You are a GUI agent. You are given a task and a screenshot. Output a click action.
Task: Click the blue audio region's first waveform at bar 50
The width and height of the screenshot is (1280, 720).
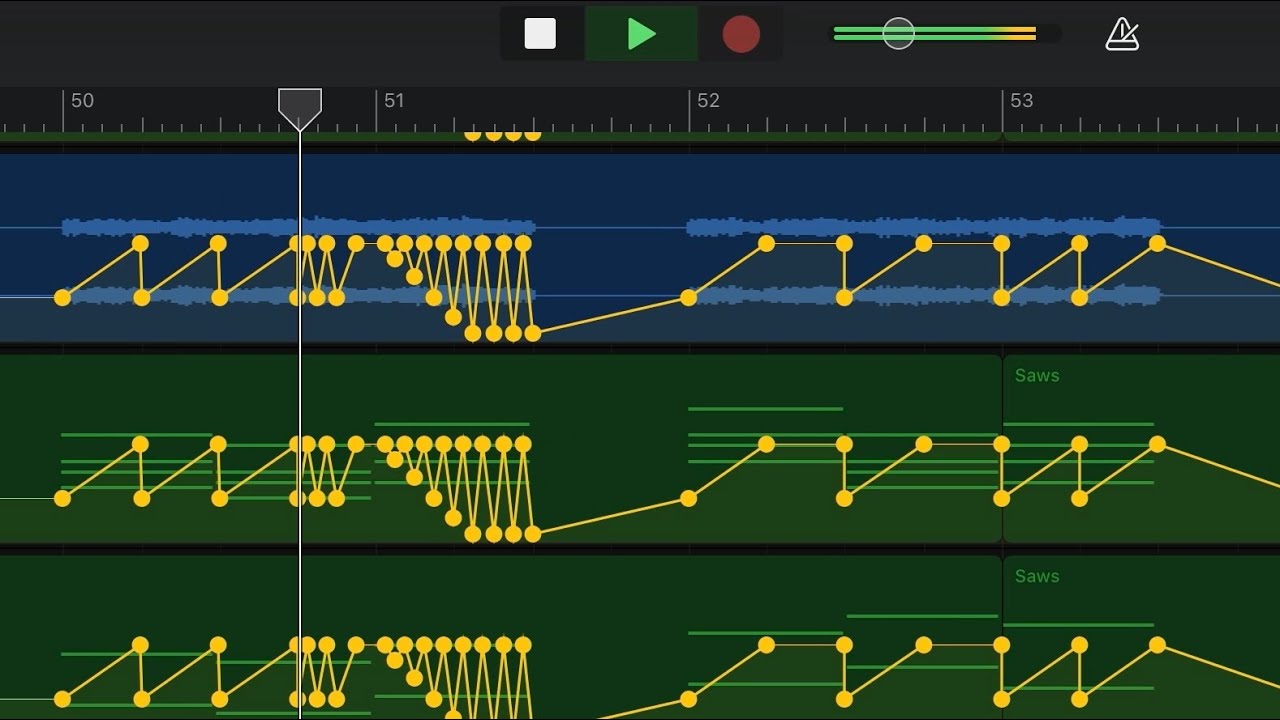coord(298,227)
